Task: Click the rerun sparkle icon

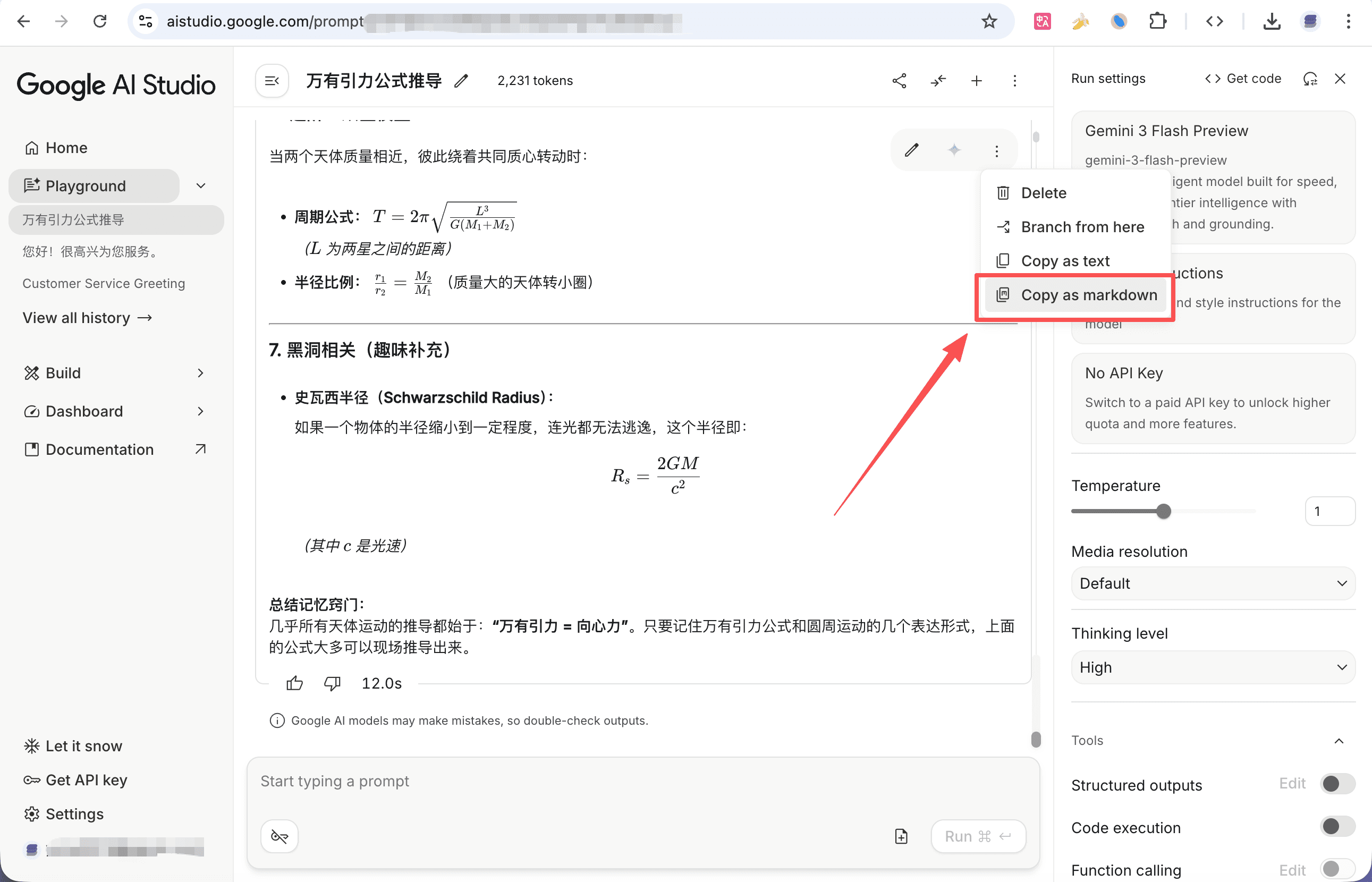Action: point(954,150)
